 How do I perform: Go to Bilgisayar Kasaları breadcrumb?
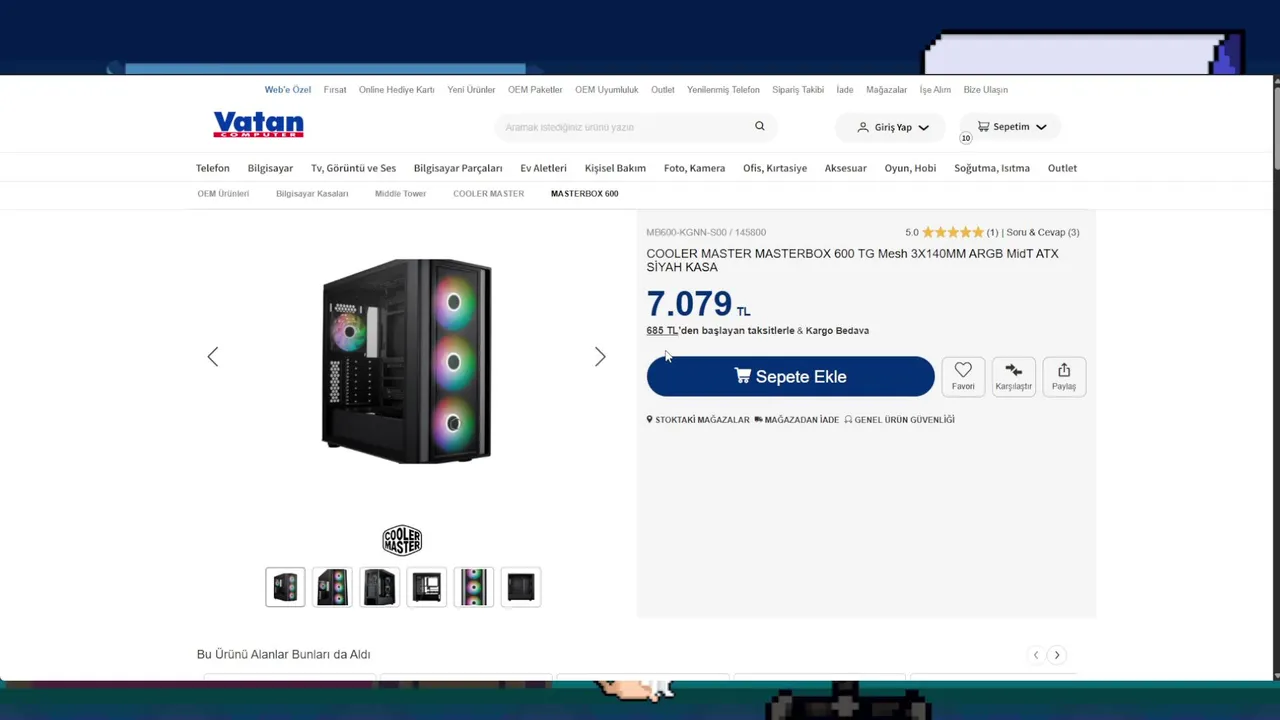[312, 194]
